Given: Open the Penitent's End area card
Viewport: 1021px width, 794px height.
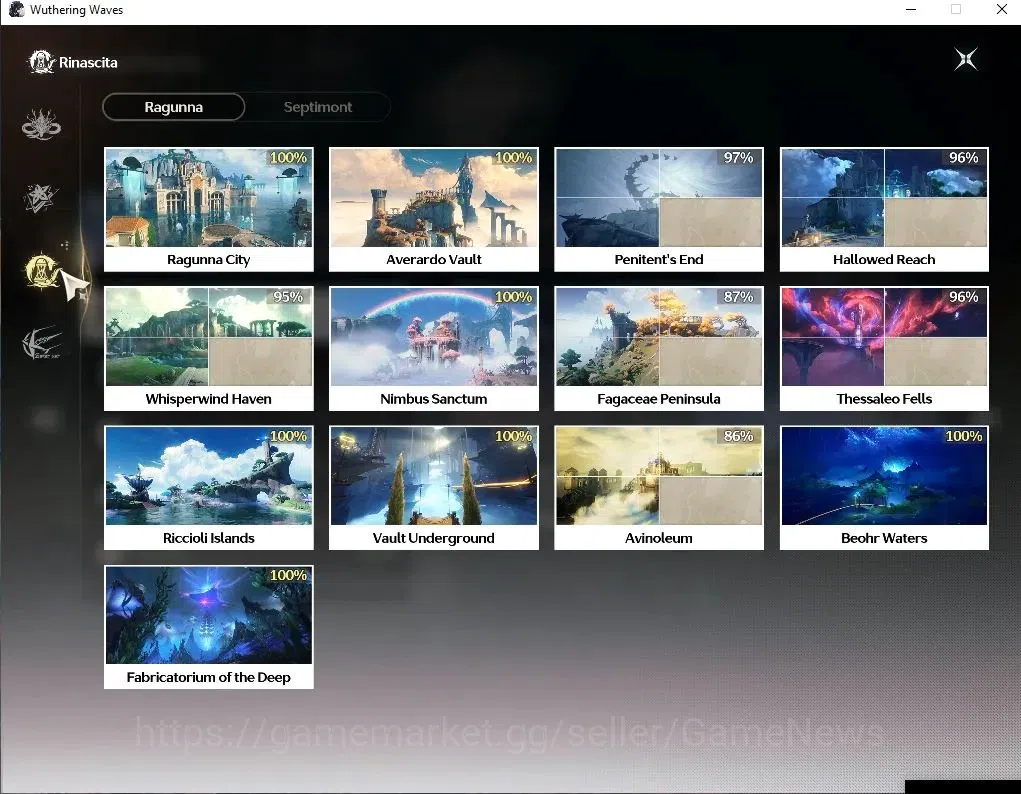Looking at the screenshot, I should (x=659, y=209).
